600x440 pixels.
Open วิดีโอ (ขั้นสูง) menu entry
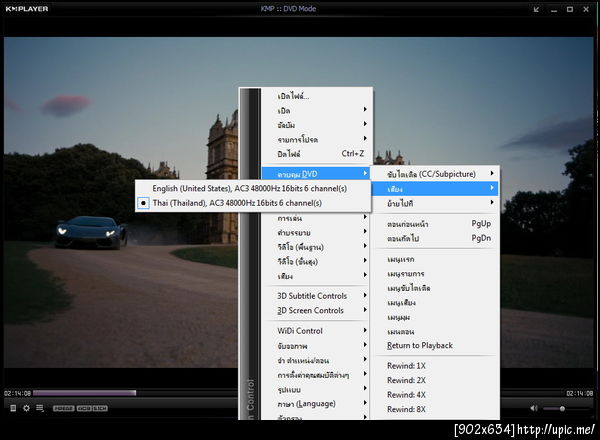pyautogui.click(x=315, y=261)
